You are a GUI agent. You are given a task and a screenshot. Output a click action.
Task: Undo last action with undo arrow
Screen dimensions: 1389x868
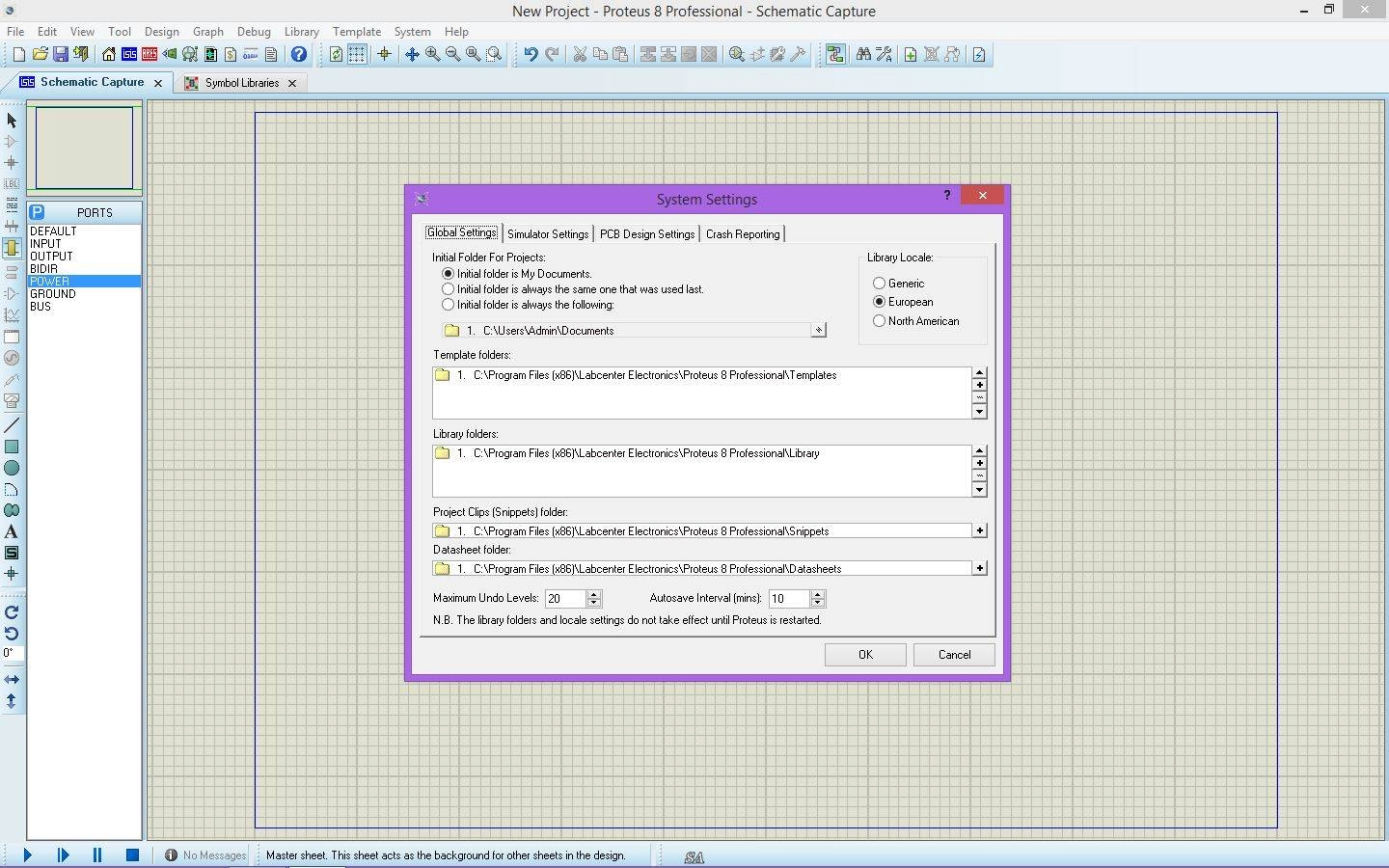(x=531, y=55)
